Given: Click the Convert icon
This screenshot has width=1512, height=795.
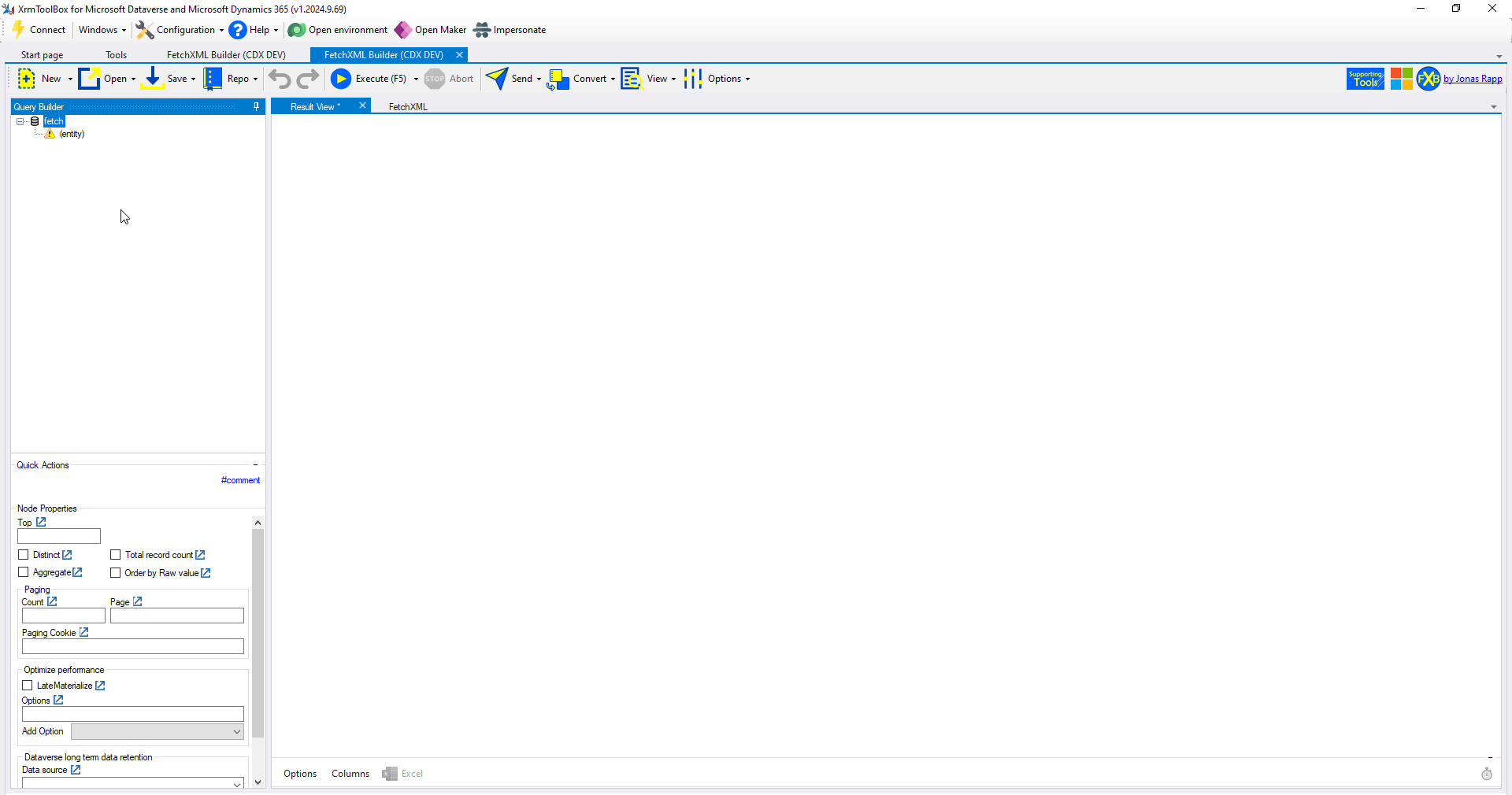Looking at the screenshot, I should click(558, 79).
